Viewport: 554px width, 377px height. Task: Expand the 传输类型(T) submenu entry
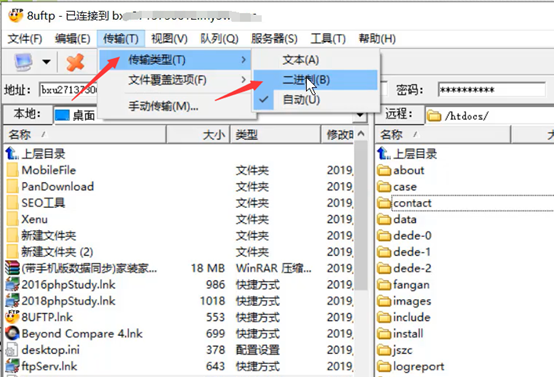point(175,60)
